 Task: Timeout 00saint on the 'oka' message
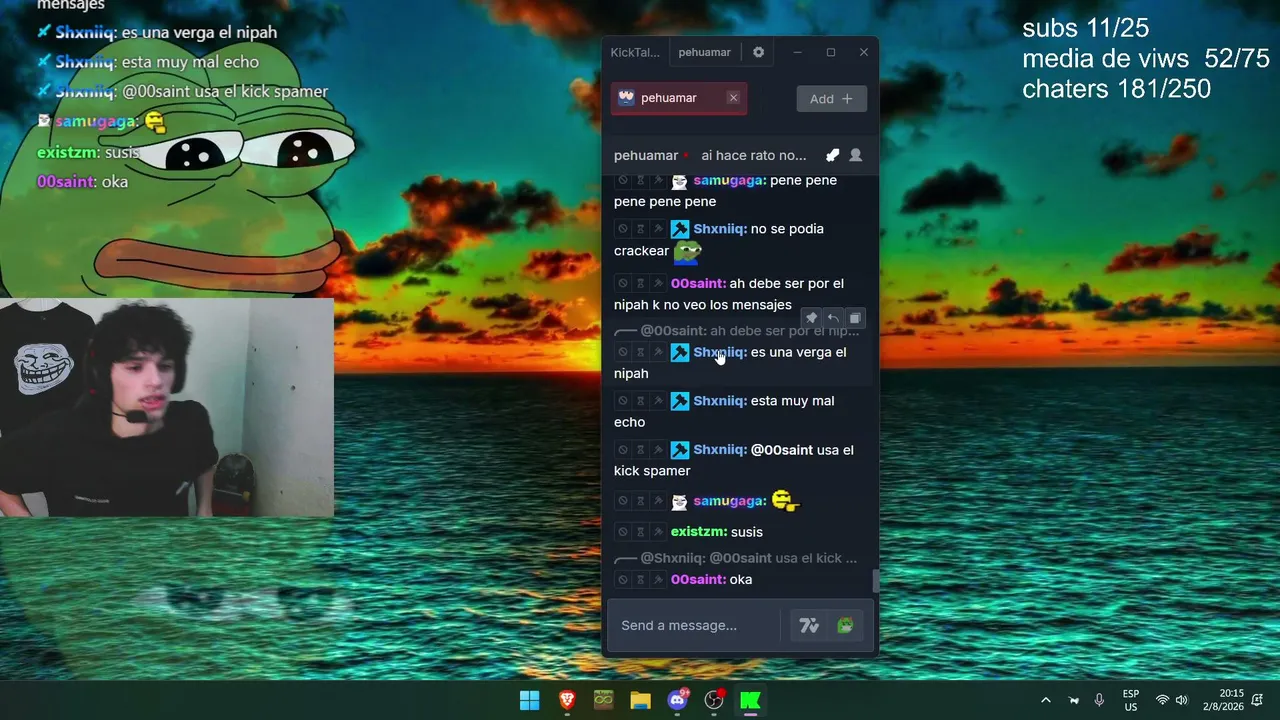click(641, 580)
